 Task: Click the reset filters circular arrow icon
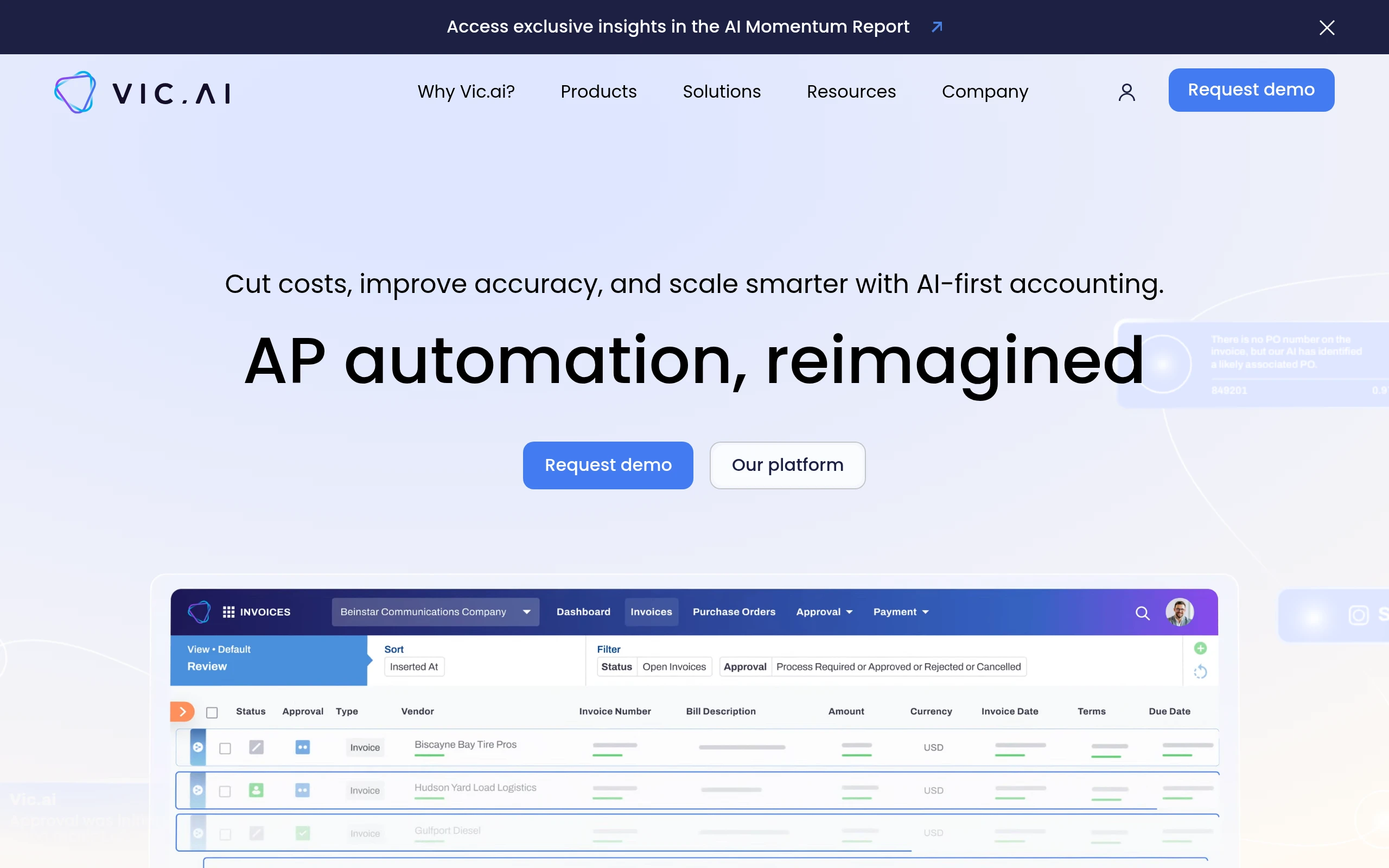(1200, 672)
